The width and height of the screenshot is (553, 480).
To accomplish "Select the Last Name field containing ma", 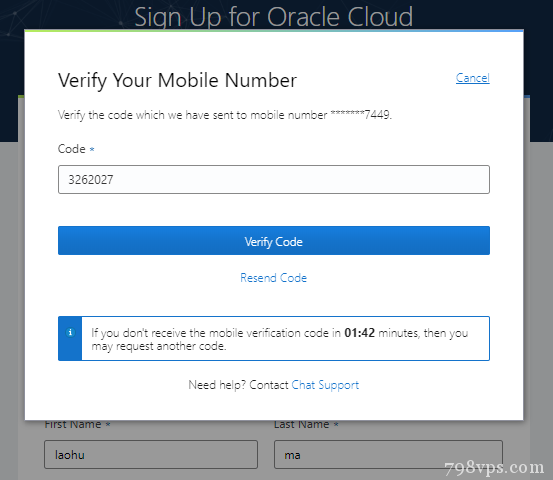I will [x=388, y=454].
